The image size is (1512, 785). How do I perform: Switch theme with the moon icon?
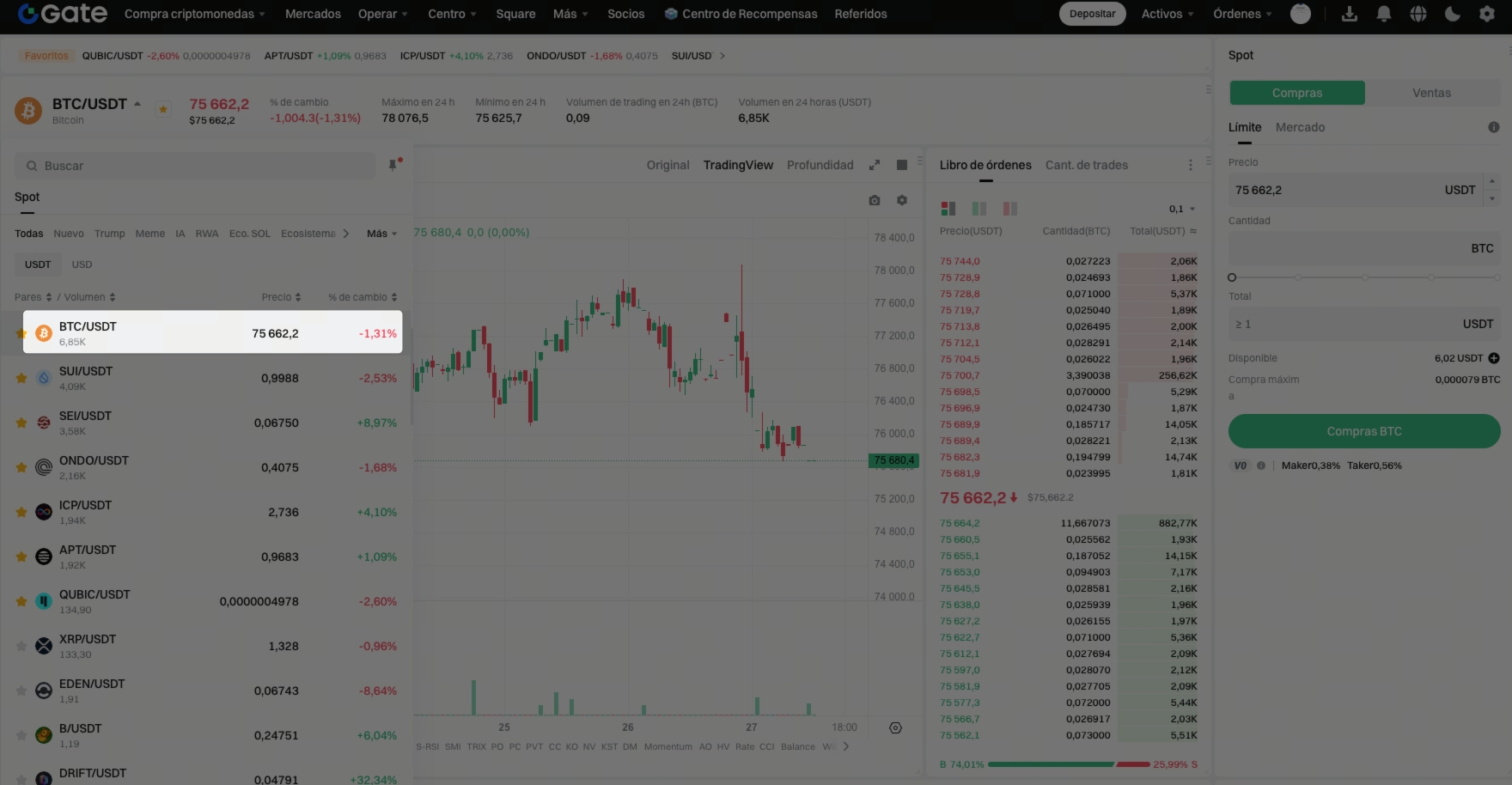pos(1453,14)
